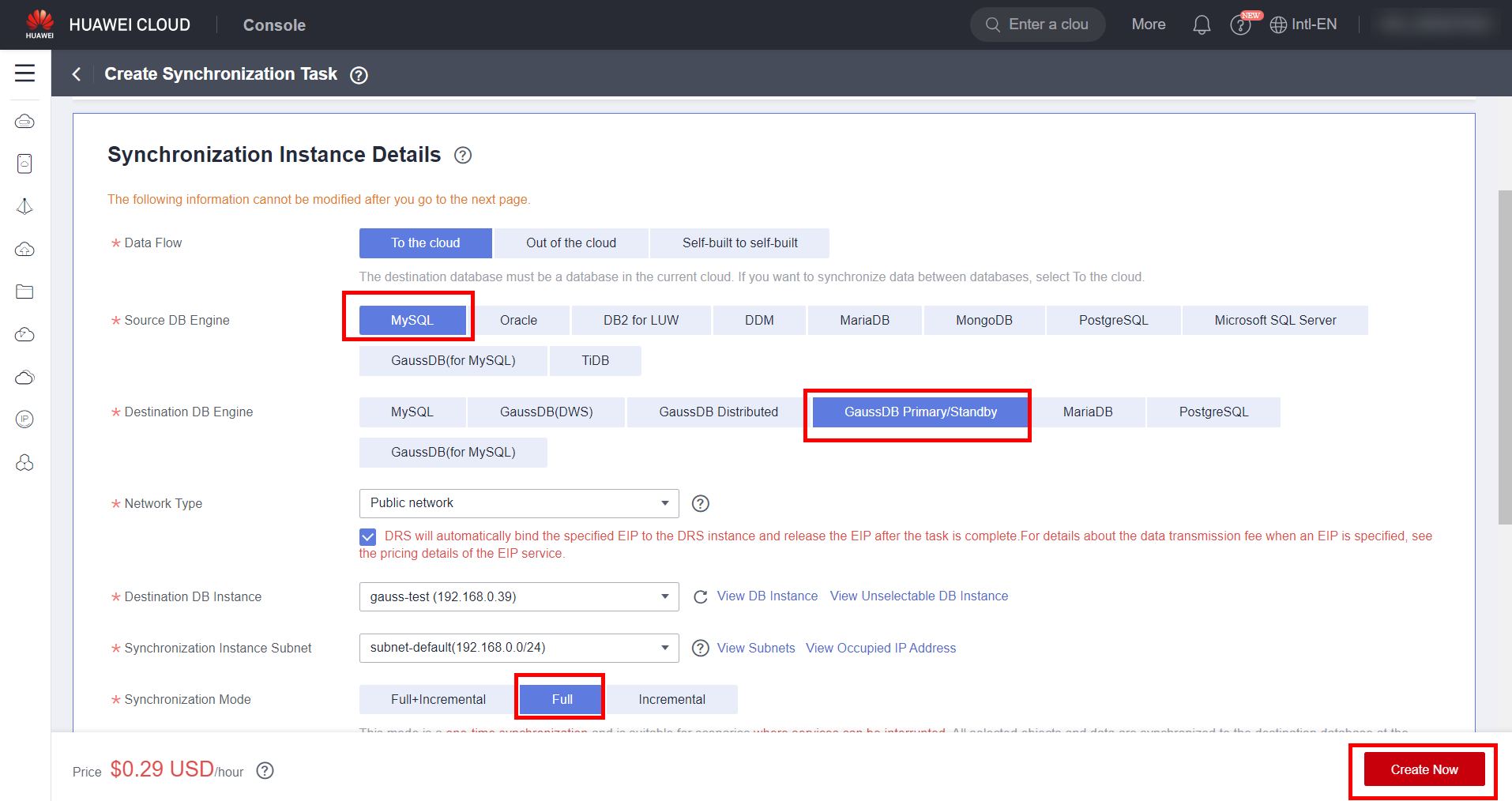The image size is (1512, 801).
Task: Select Full+Incremental synchronization mode
Action: (x=438, y=700)
